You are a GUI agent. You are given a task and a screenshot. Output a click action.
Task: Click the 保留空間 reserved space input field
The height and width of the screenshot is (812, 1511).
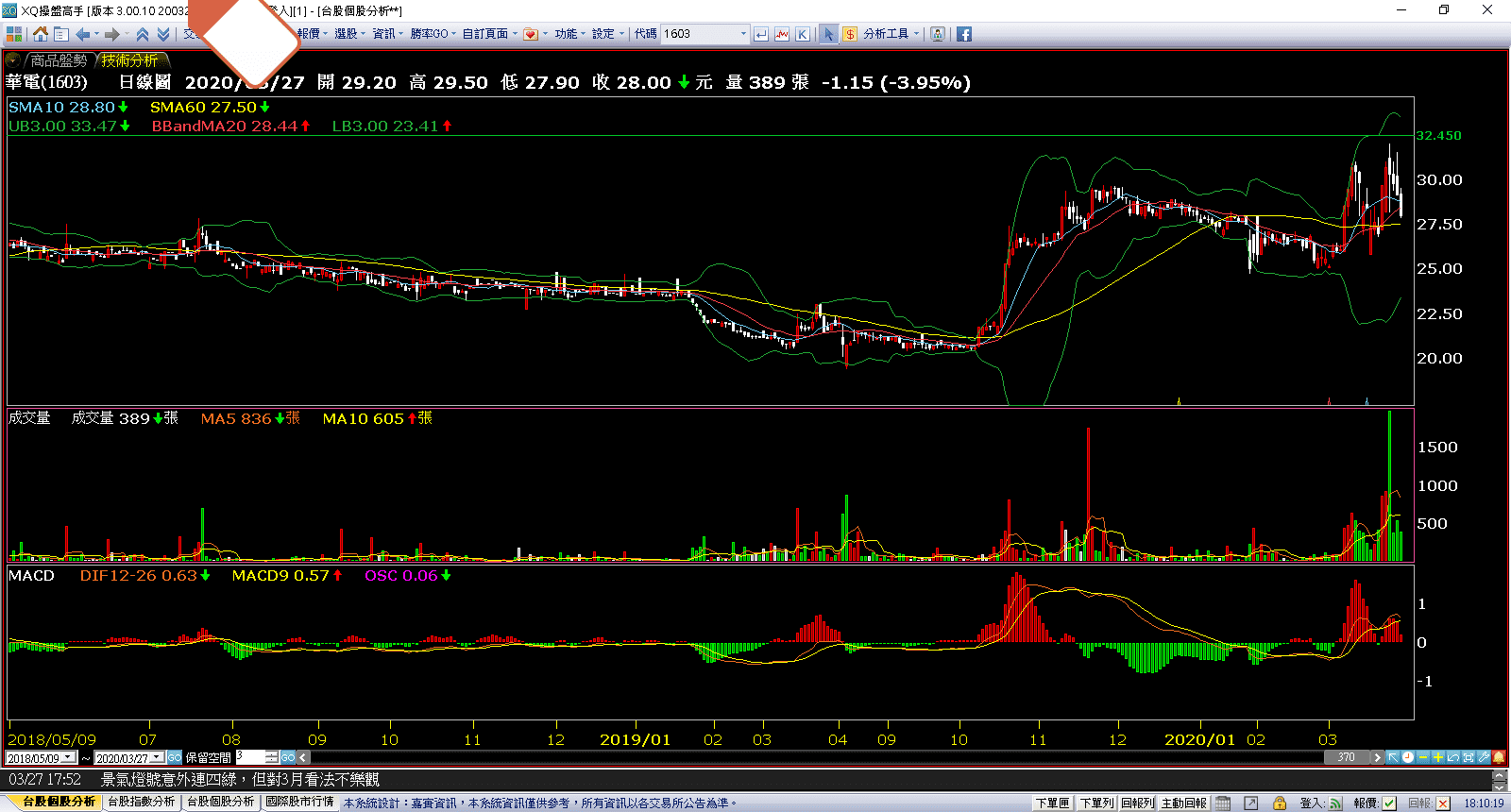coord(250,757)
